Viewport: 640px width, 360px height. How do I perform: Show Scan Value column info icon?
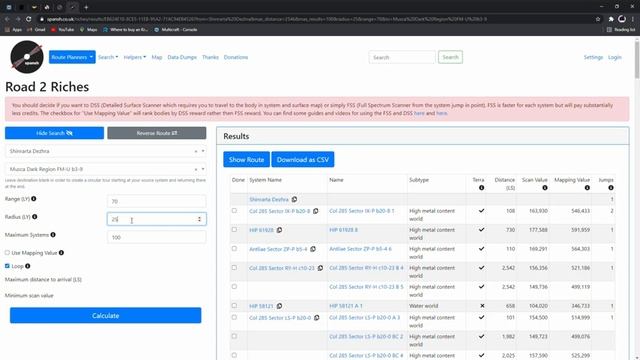(545, 188)
